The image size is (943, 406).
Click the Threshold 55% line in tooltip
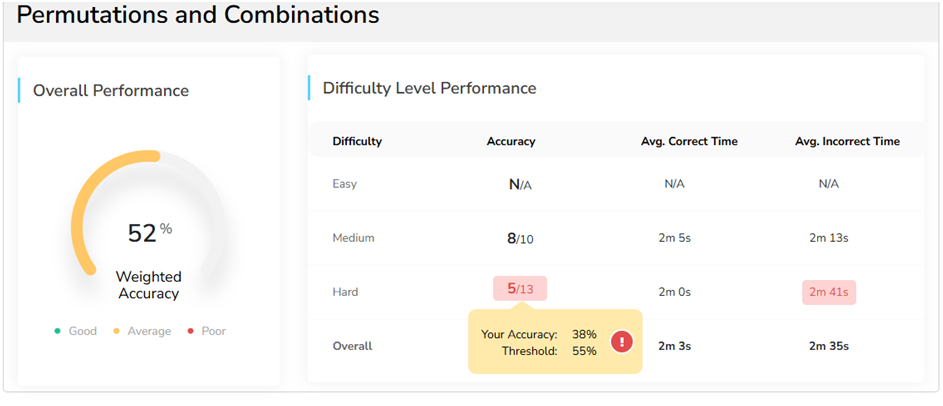click(x=548, y=351)
